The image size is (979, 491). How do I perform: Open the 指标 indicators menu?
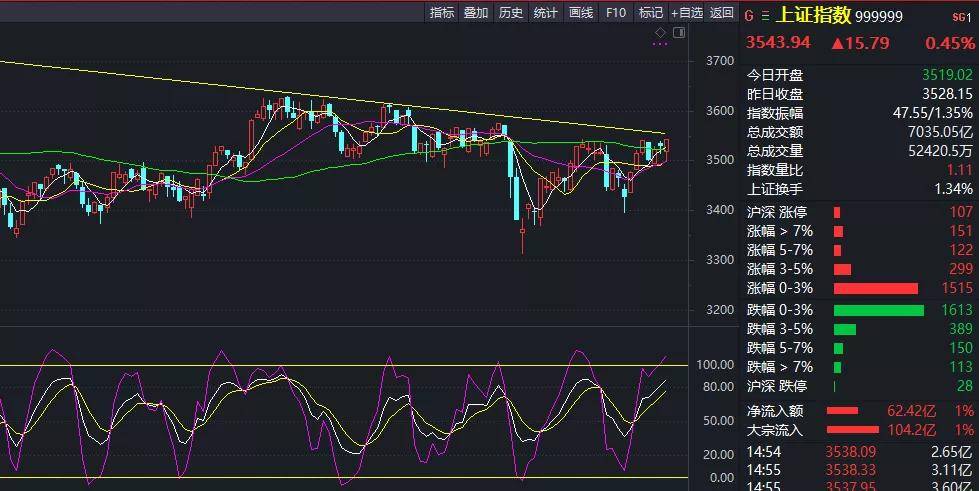442,13
